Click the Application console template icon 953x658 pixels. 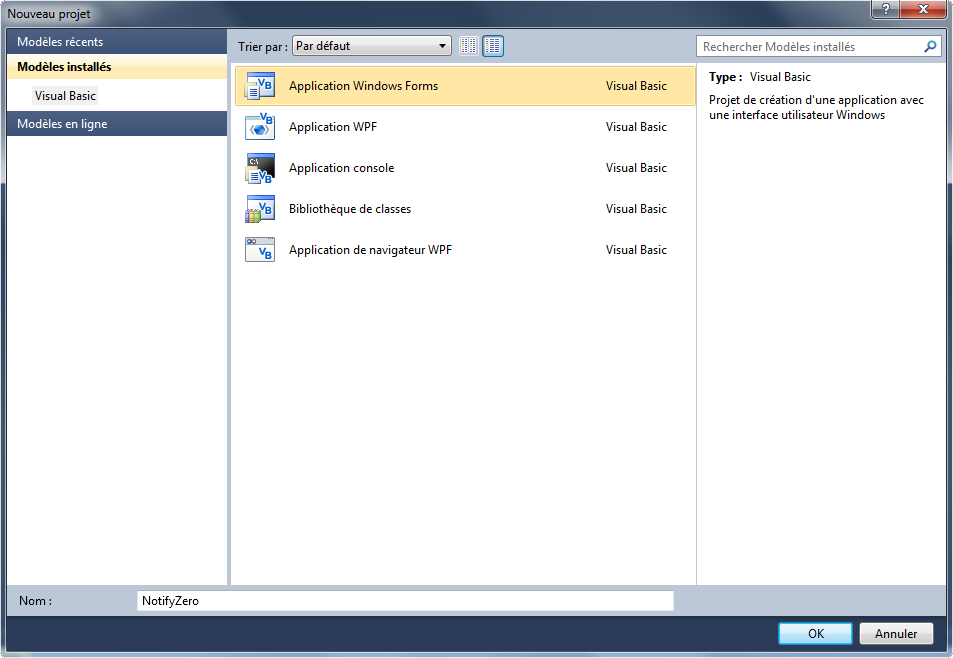(260, 168)
